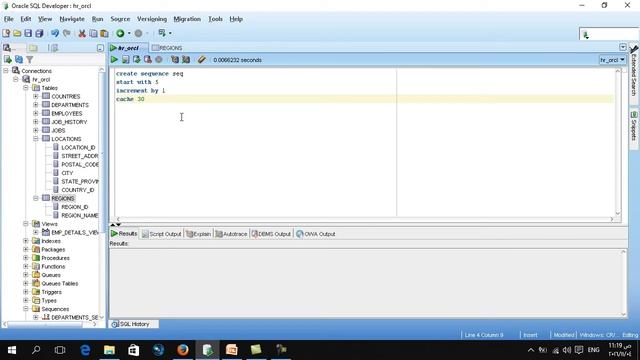This screenshot has height=360, width=640.
Task: Select the EMP_DETAILS_VIEW node in tree
Action: [75, 232]
